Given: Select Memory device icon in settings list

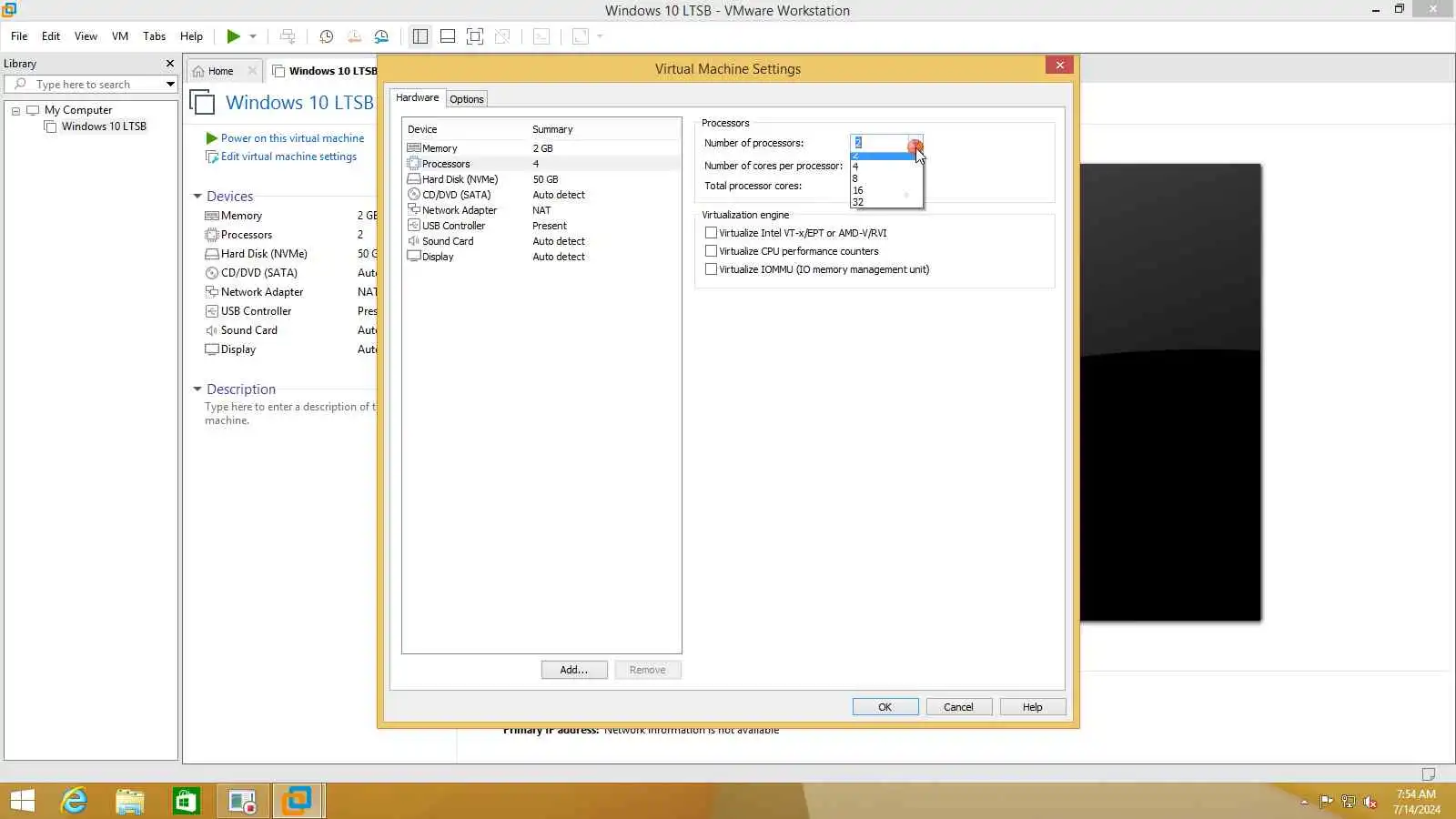Looking at the screenshot, I should (414, 148).
